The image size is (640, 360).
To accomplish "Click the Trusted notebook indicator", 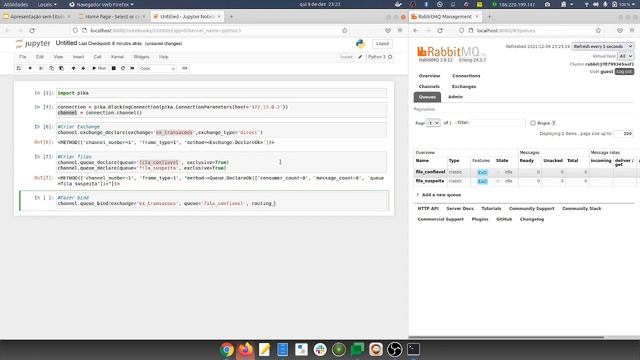I will 346,57.
